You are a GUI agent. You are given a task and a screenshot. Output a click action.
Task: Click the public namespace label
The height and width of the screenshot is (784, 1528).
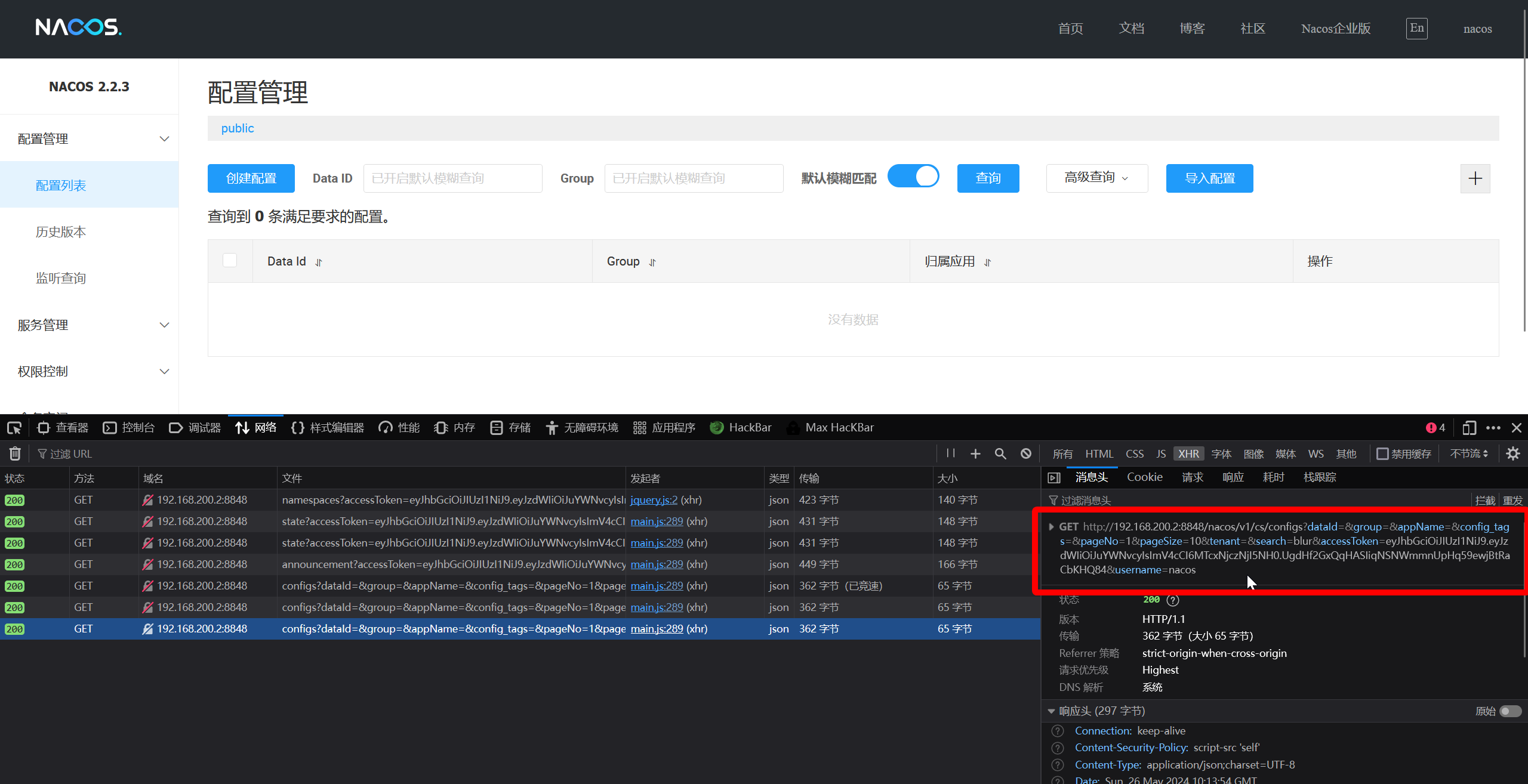(x=238, y=128)
